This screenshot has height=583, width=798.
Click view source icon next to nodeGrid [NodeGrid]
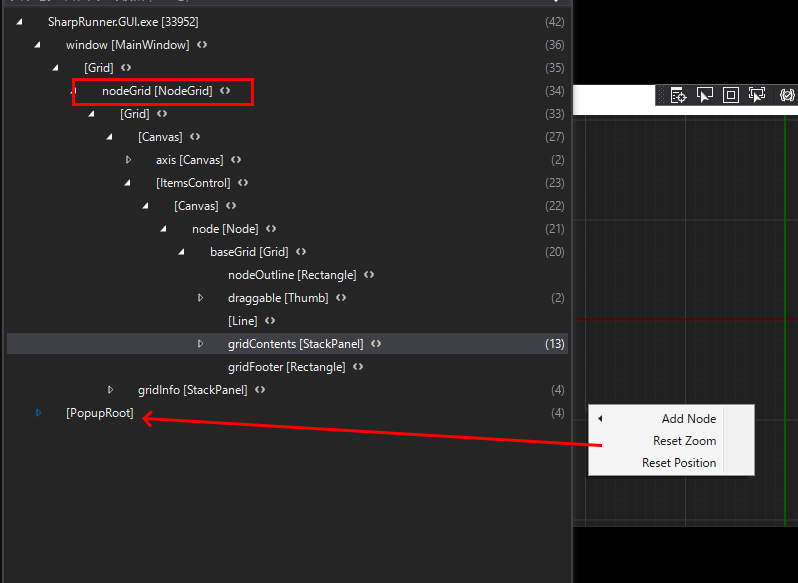(225, 91)
